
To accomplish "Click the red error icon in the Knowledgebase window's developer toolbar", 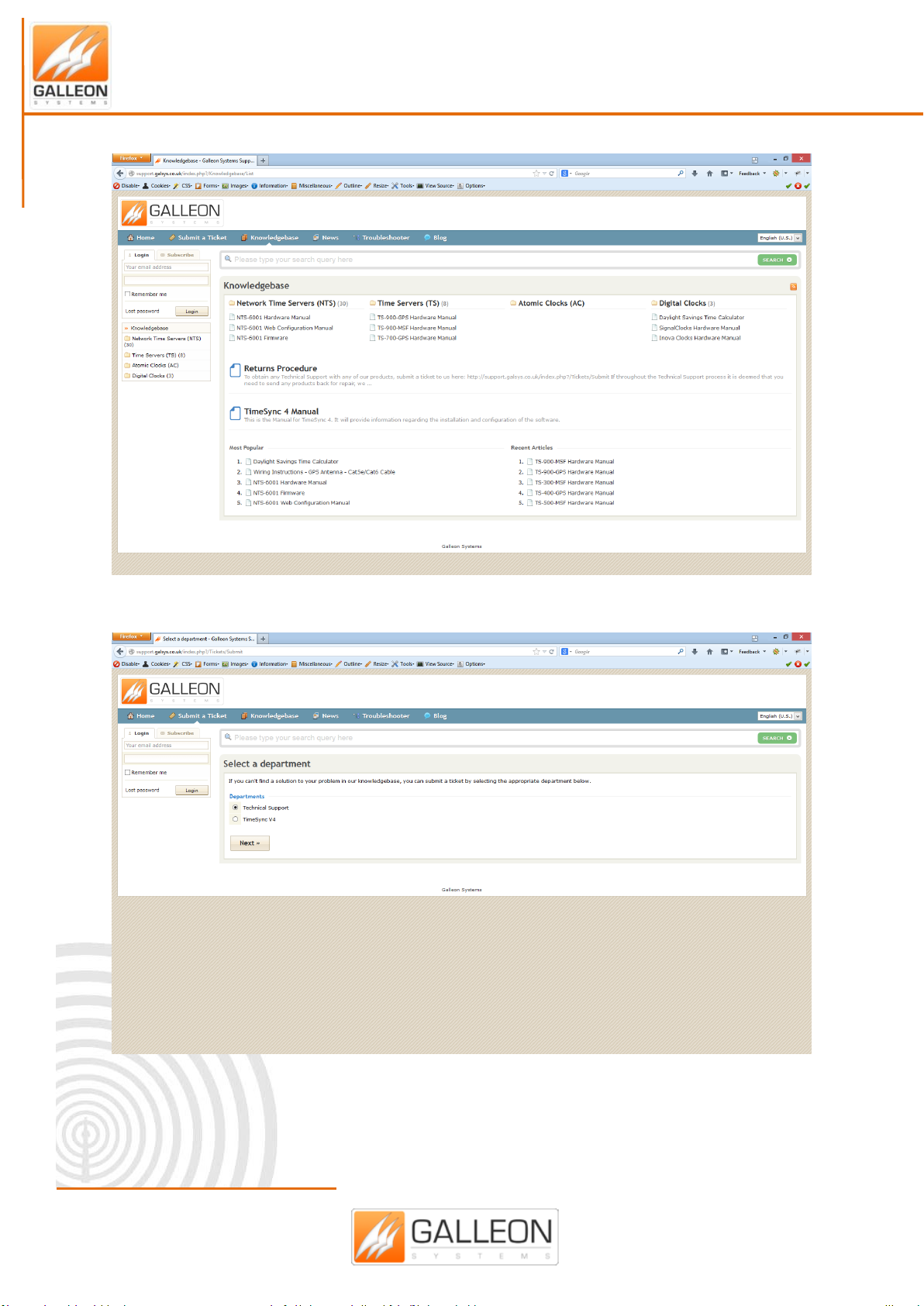I will pos(798,186).
